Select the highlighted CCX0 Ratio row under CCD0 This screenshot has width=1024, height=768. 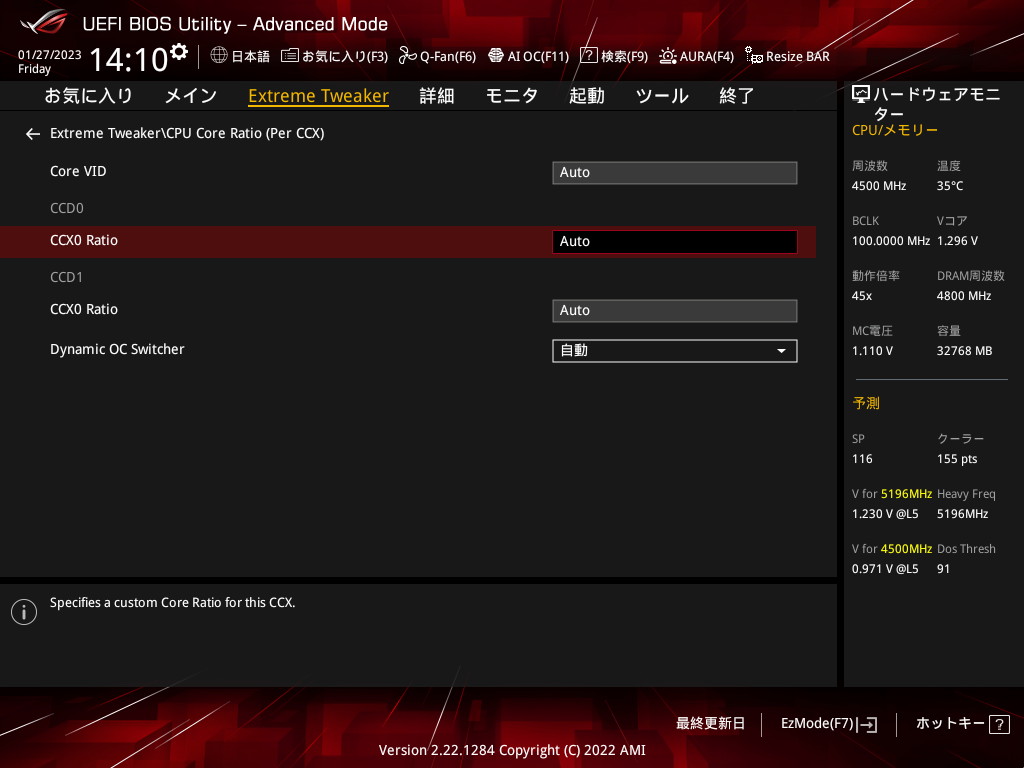[x=408, y=242]
